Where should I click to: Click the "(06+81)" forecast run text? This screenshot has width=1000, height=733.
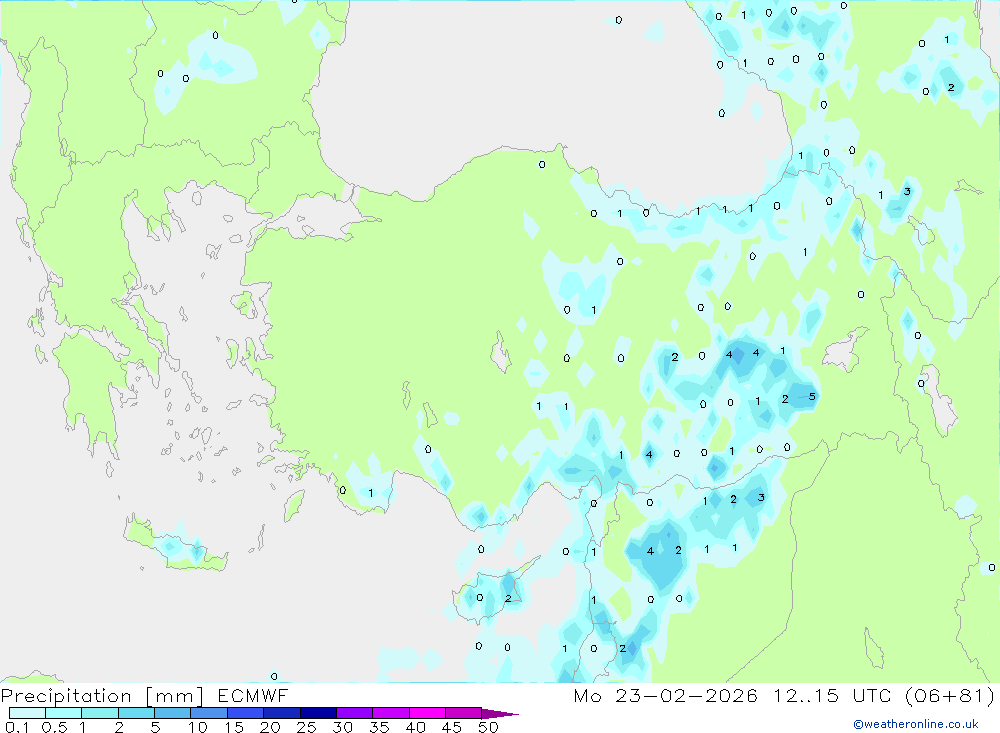point(950,695)
